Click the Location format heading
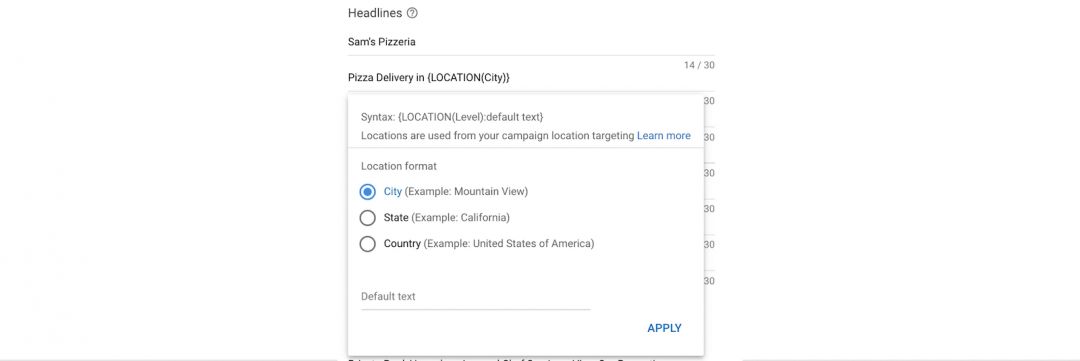The height and width of the screenshot is (361, 1080). (399, 166)
